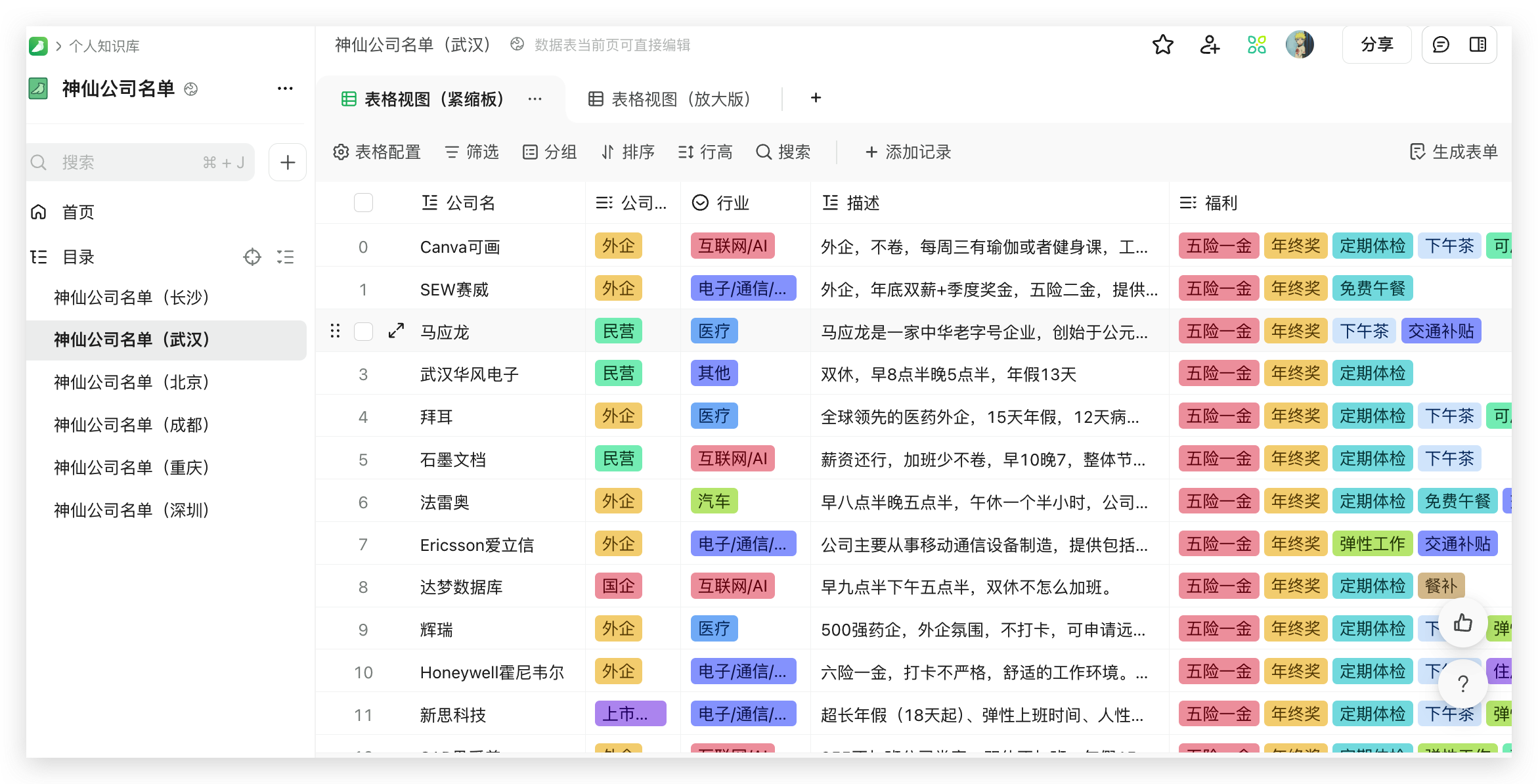Click the 分享 share button
The height and width of the screenshot is (784, 1538).
click(x=1376, y=45)
